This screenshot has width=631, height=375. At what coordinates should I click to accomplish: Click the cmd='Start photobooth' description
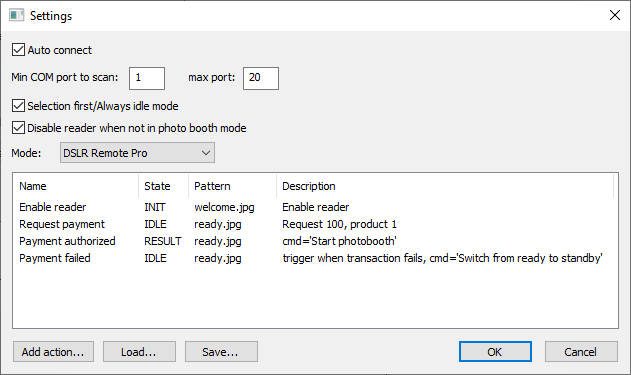[x=339, y=241]
